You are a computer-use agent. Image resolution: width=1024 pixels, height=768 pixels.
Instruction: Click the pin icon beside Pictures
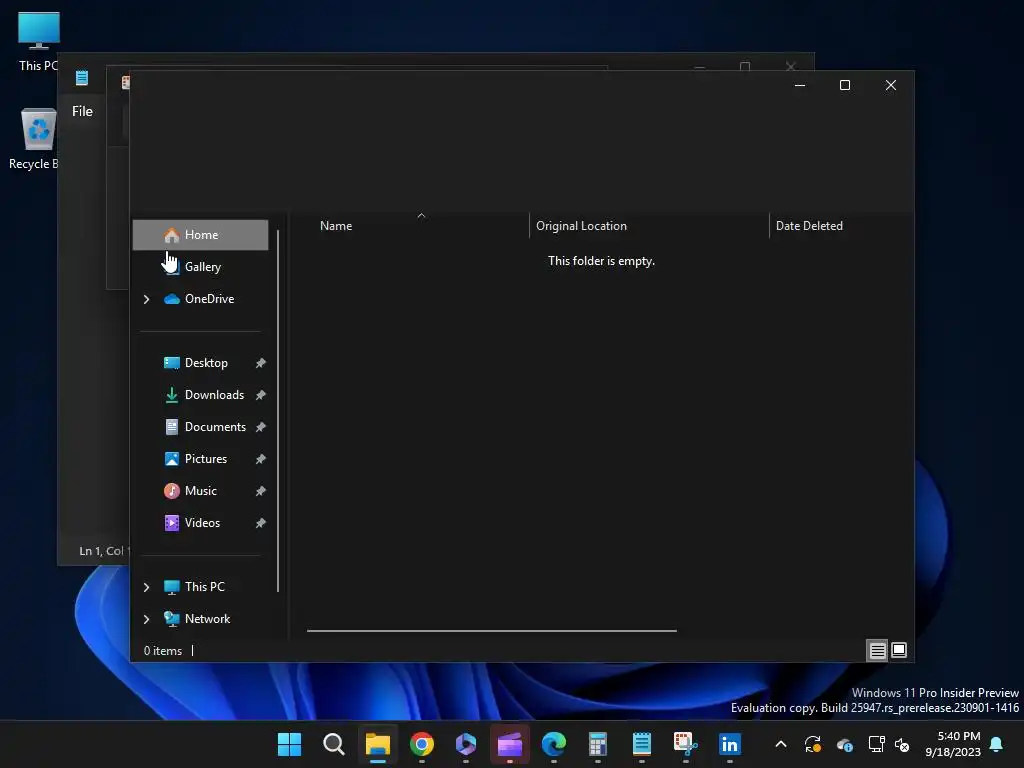tap(261, 459)
